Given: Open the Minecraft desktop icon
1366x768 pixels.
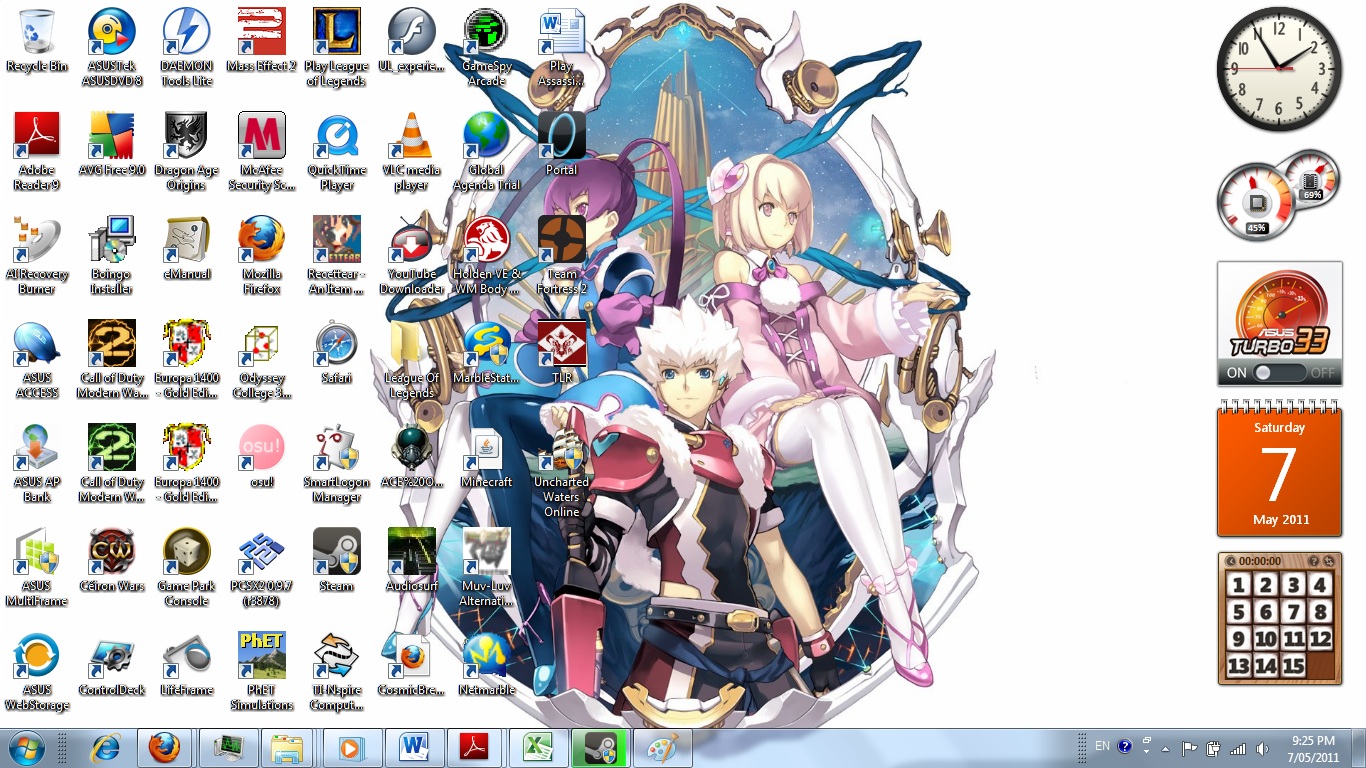Looking at the screenshot, I should (x=487, y=457).
